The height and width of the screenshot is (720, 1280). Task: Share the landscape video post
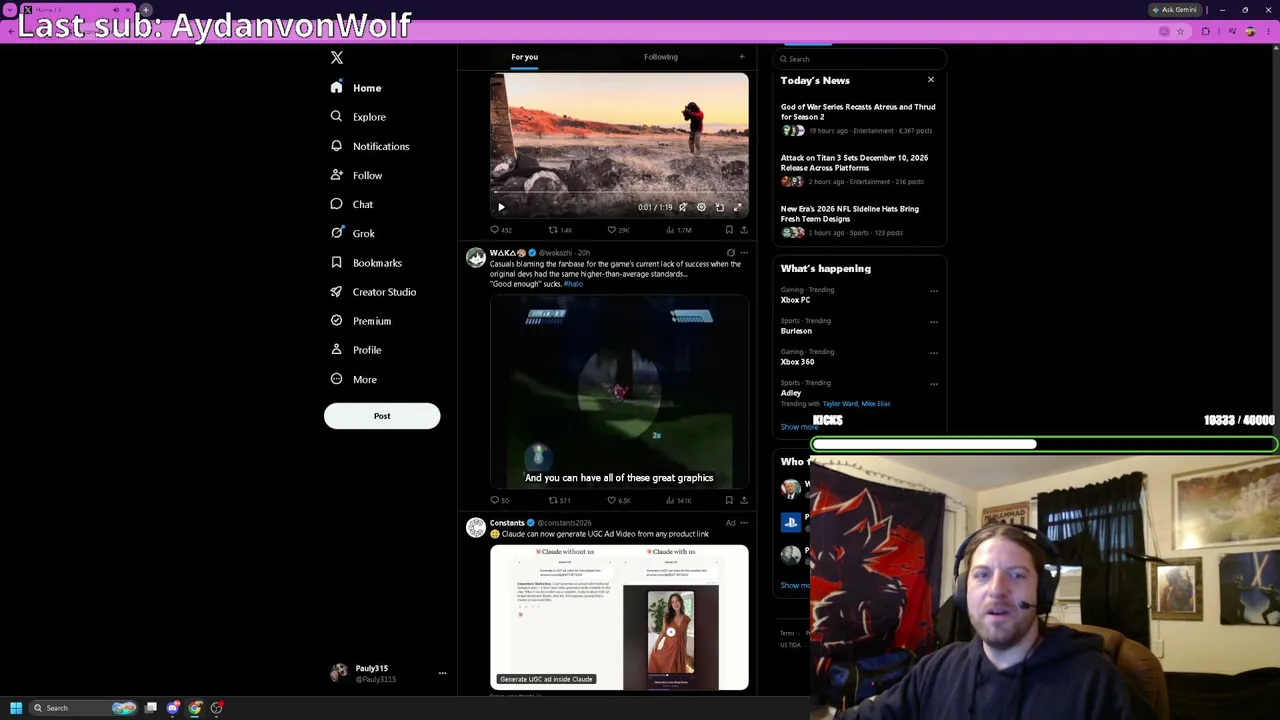coord(743,230)
